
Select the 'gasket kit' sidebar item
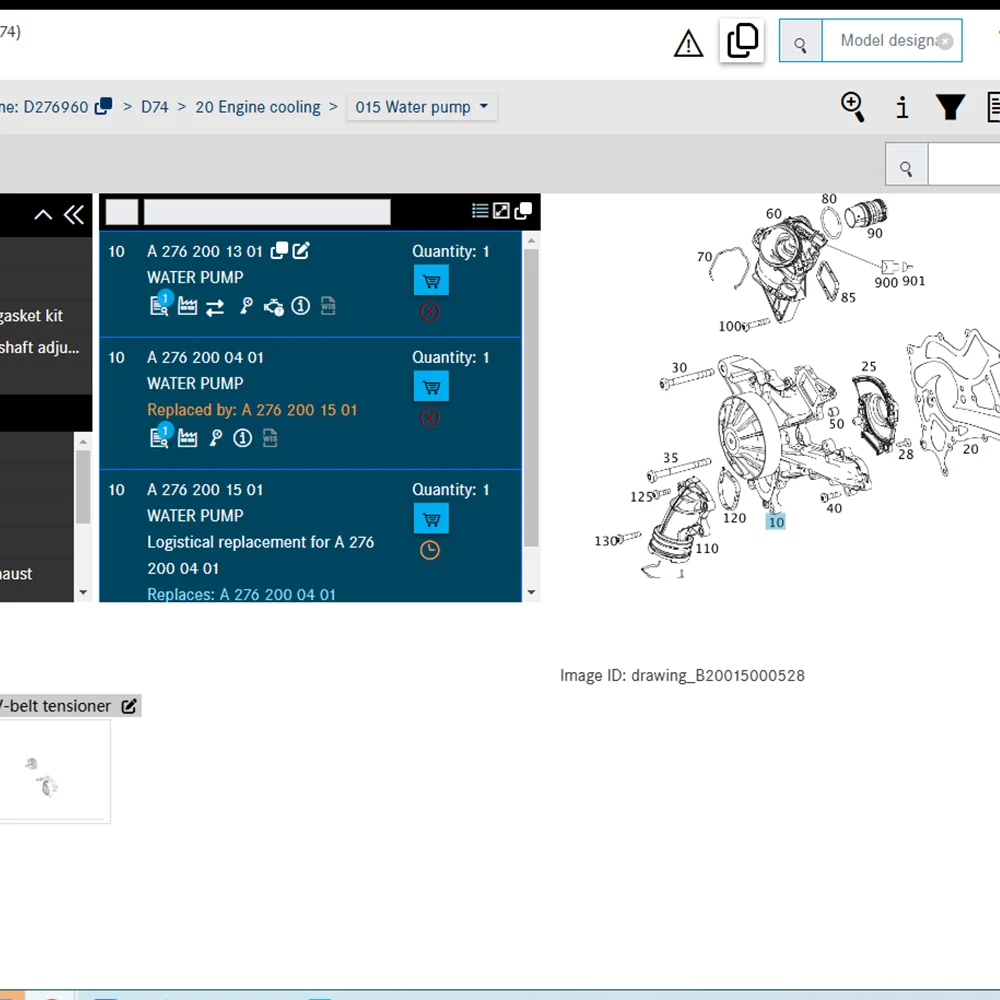pos(31,316)
